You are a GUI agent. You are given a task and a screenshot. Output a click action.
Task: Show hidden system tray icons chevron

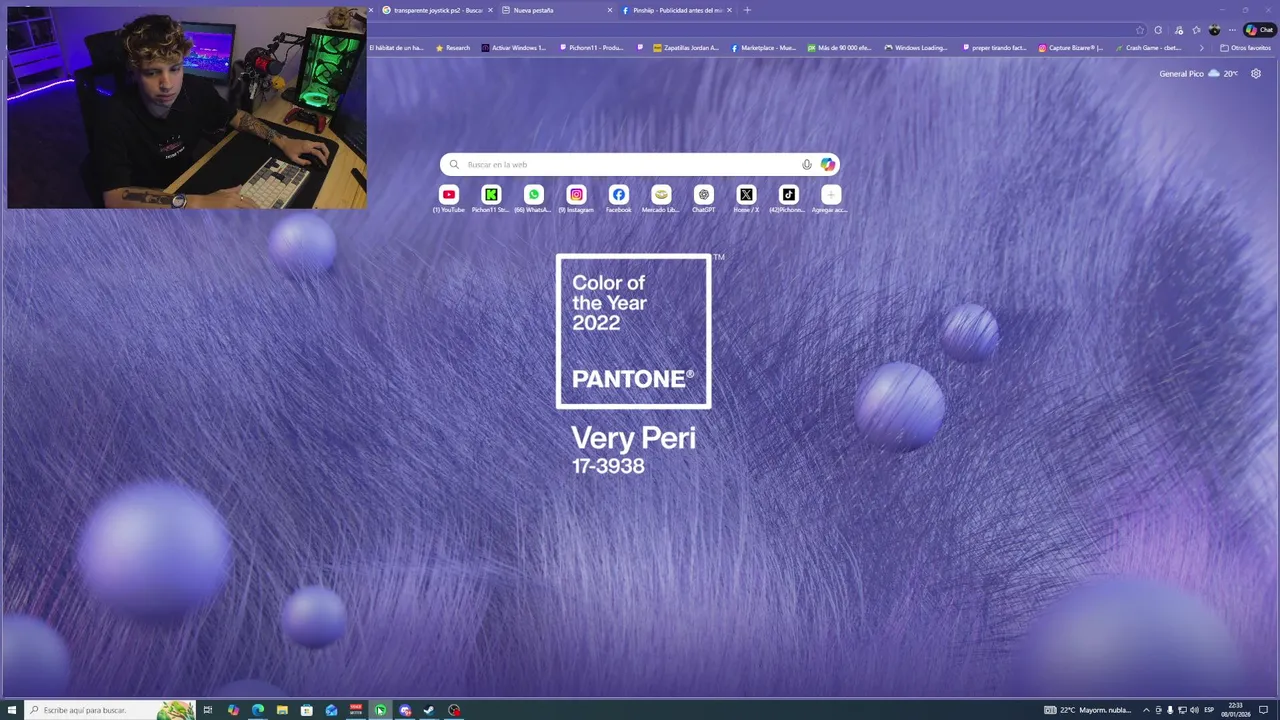[x=1146, y=710]
